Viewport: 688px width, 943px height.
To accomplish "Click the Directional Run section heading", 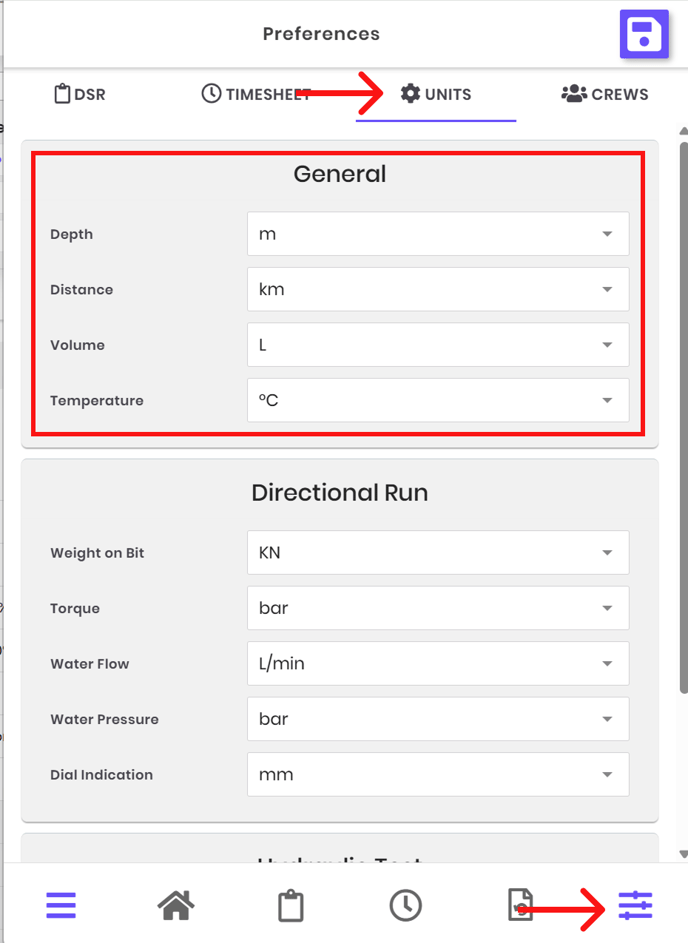I will pos(340,493).
